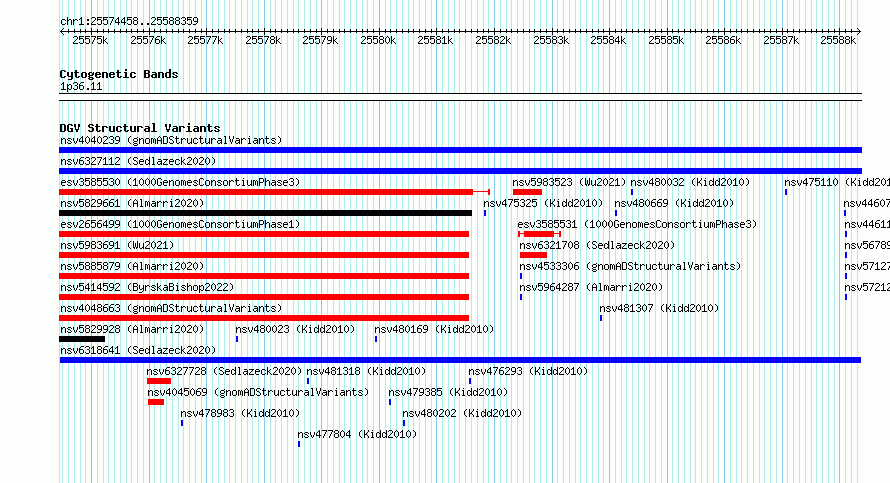Click the small red bar of nsv4045069
This screenshot has width=890, height=483.
click(156, 402)
